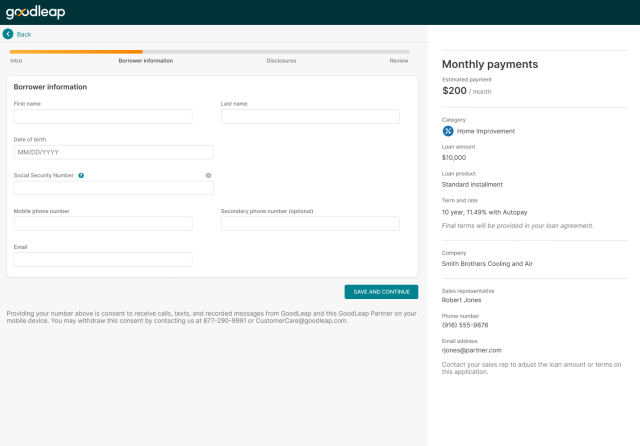Viewport: 640px width, 446px height.
Task: Select the Date of birth input
Action: (113, 153)
